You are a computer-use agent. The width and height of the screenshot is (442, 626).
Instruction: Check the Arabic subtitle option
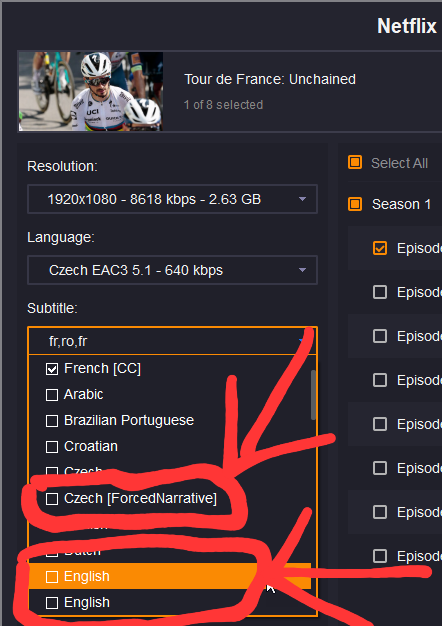(x=52, y=395)
